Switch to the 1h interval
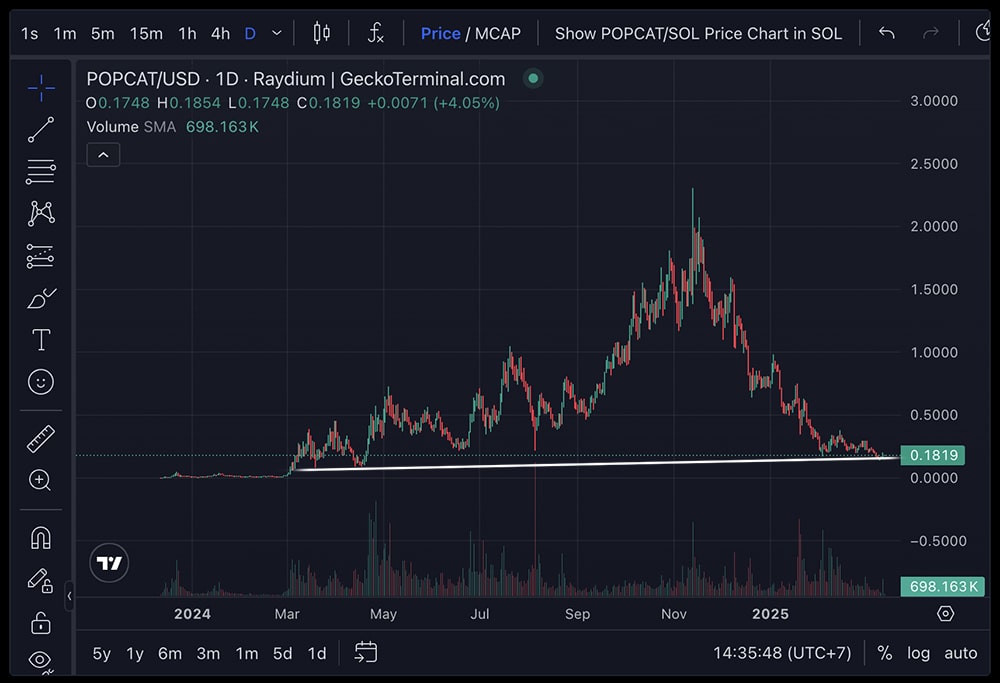This screenshot has height=683, width=1000. click(187, 33)
